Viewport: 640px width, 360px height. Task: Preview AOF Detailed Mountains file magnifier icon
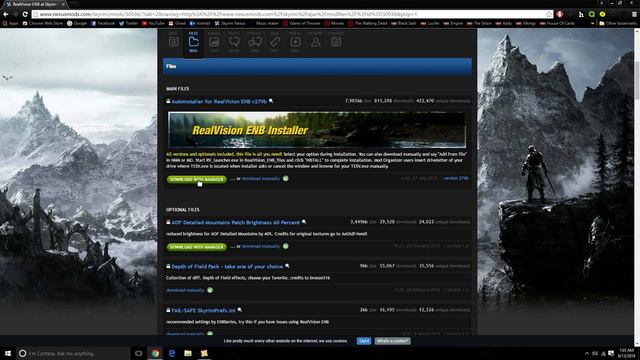(304, 222)
